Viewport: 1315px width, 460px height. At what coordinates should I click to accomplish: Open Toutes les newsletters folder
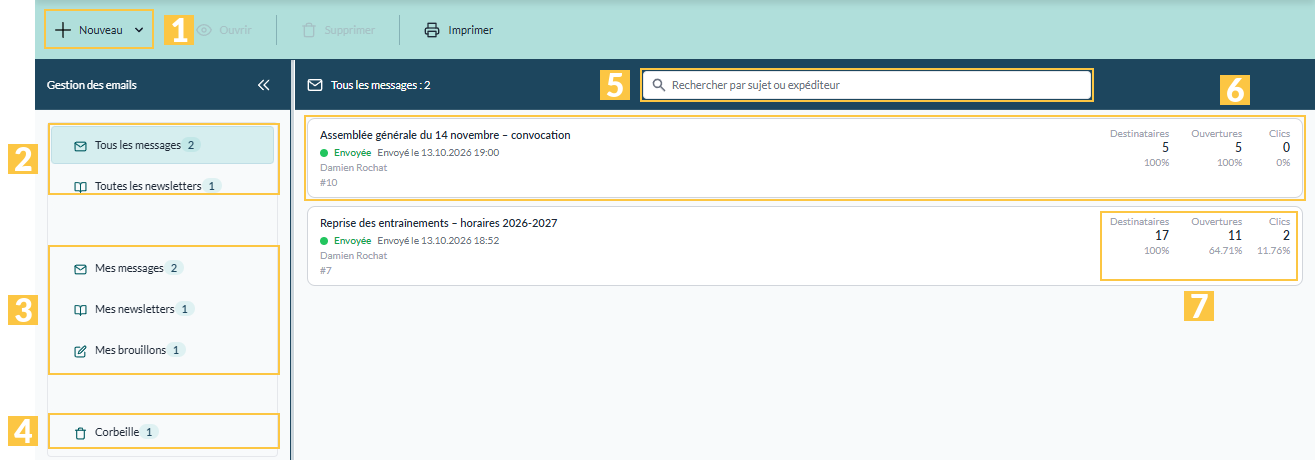[162, 186]
